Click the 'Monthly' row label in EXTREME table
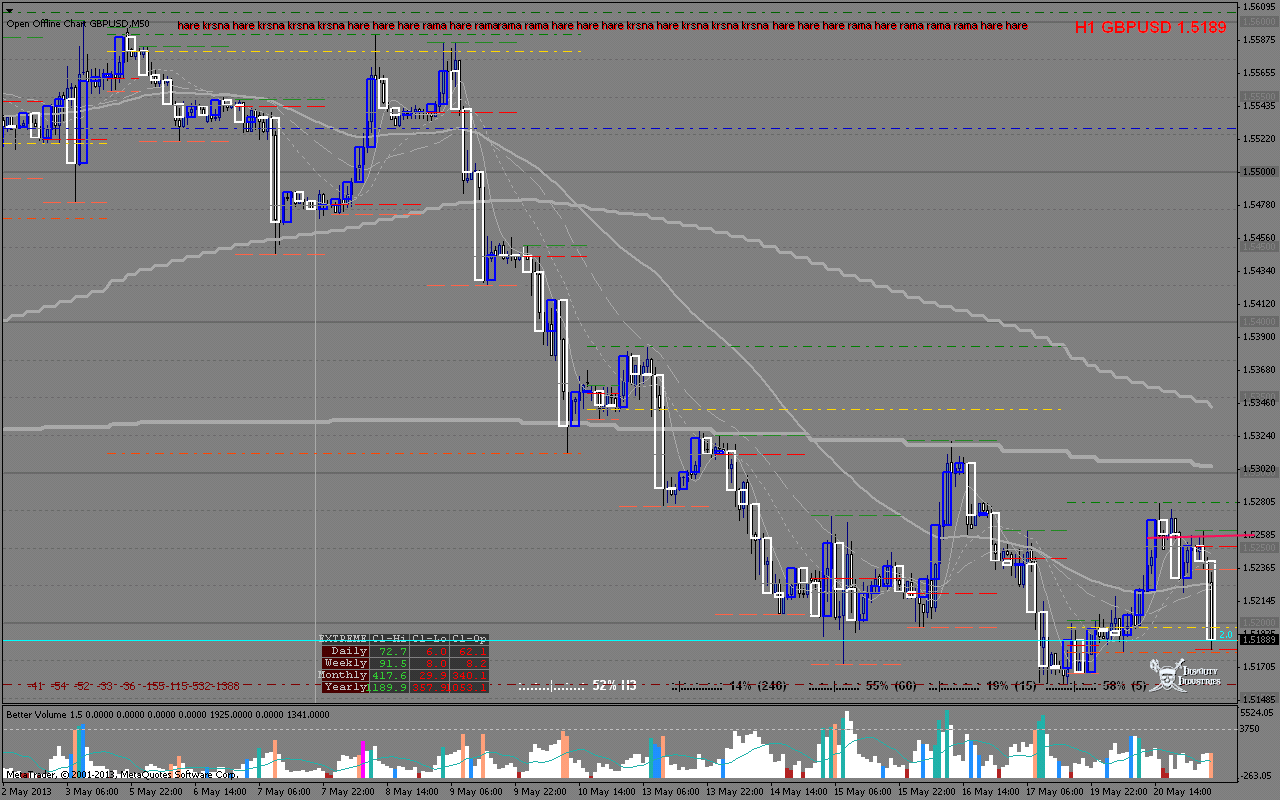The image size is (1280, 800). click(343, 675)
